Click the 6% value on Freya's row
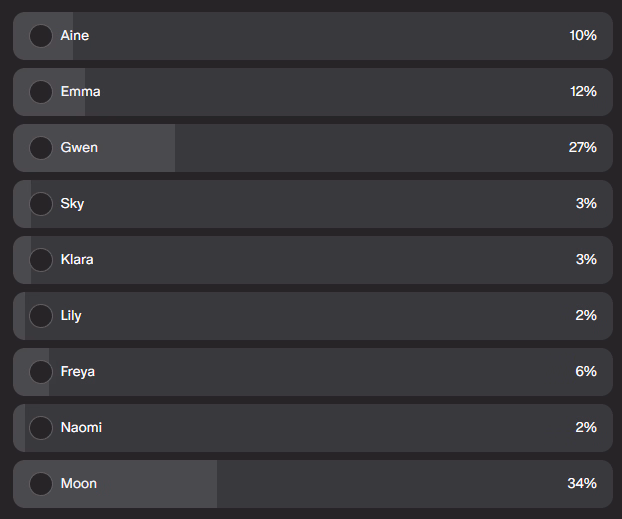Image resolution: width=622 pixels, height=519 pixels. [x=586, y=372]
